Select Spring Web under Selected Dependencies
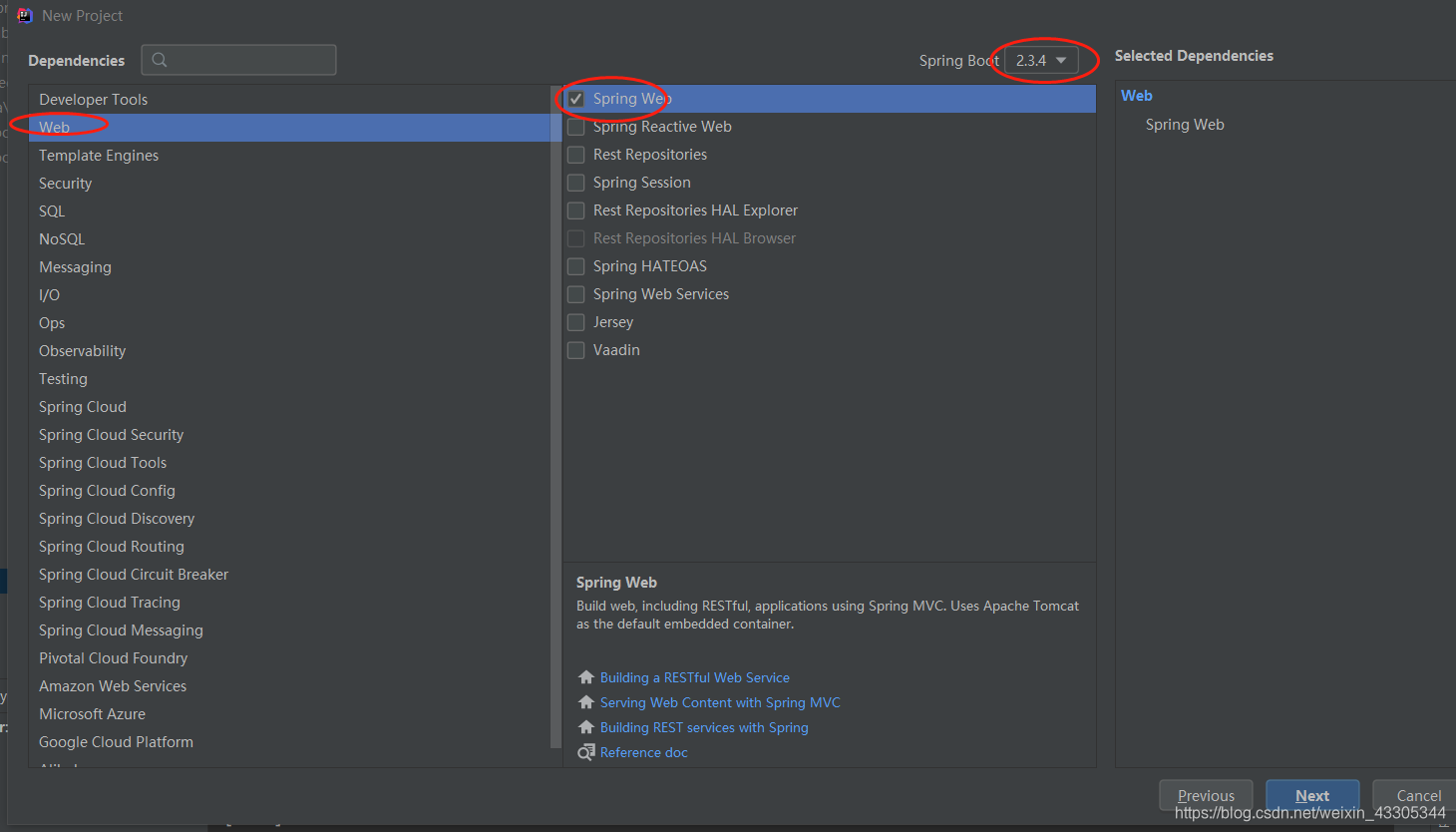The width and height of the screenshot is (1456, 832). tap(1185, 125)
